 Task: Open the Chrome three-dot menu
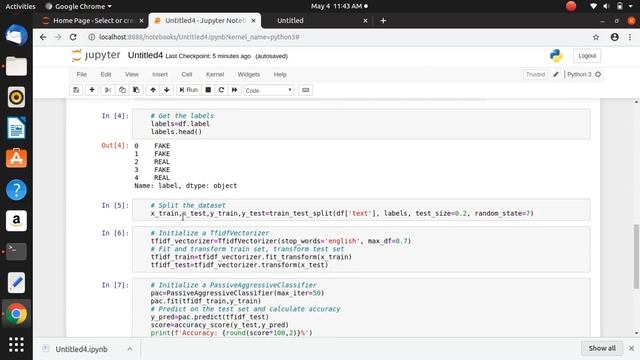630,37
